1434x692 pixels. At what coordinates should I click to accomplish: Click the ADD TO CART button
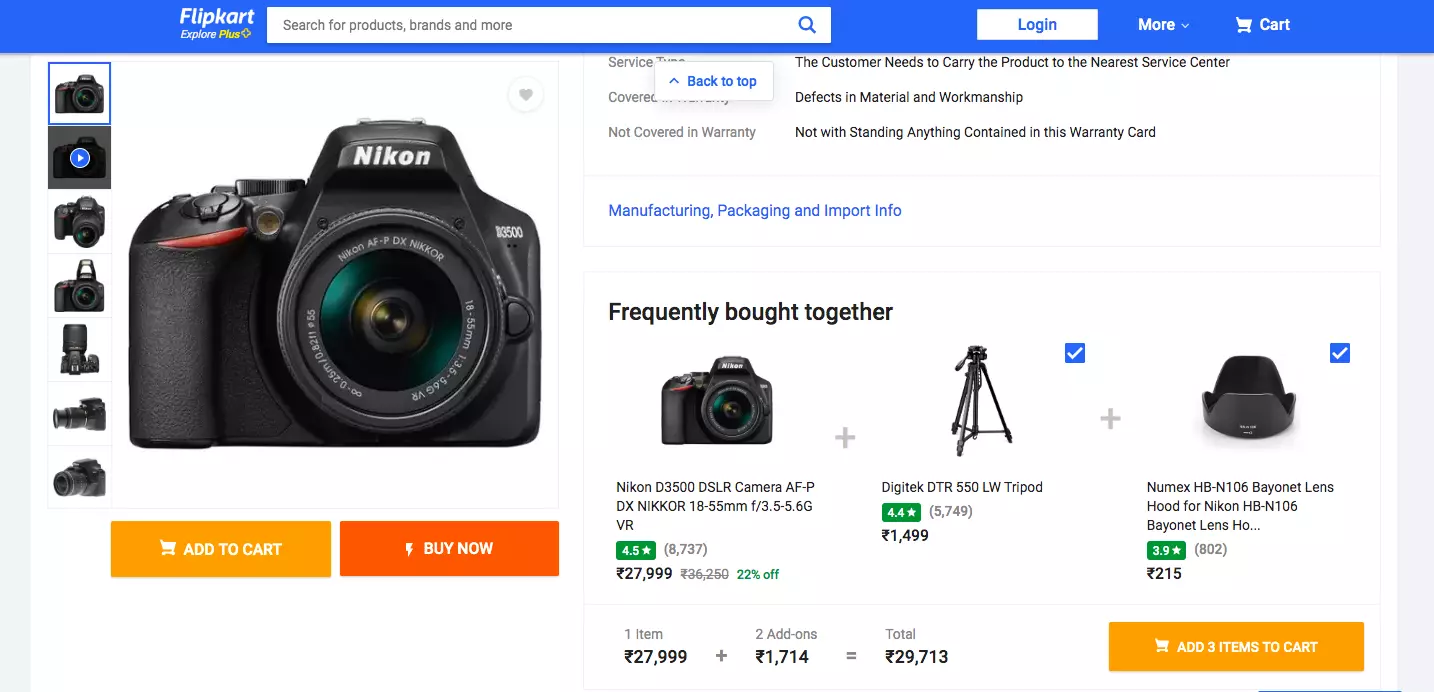click(221, 549)
